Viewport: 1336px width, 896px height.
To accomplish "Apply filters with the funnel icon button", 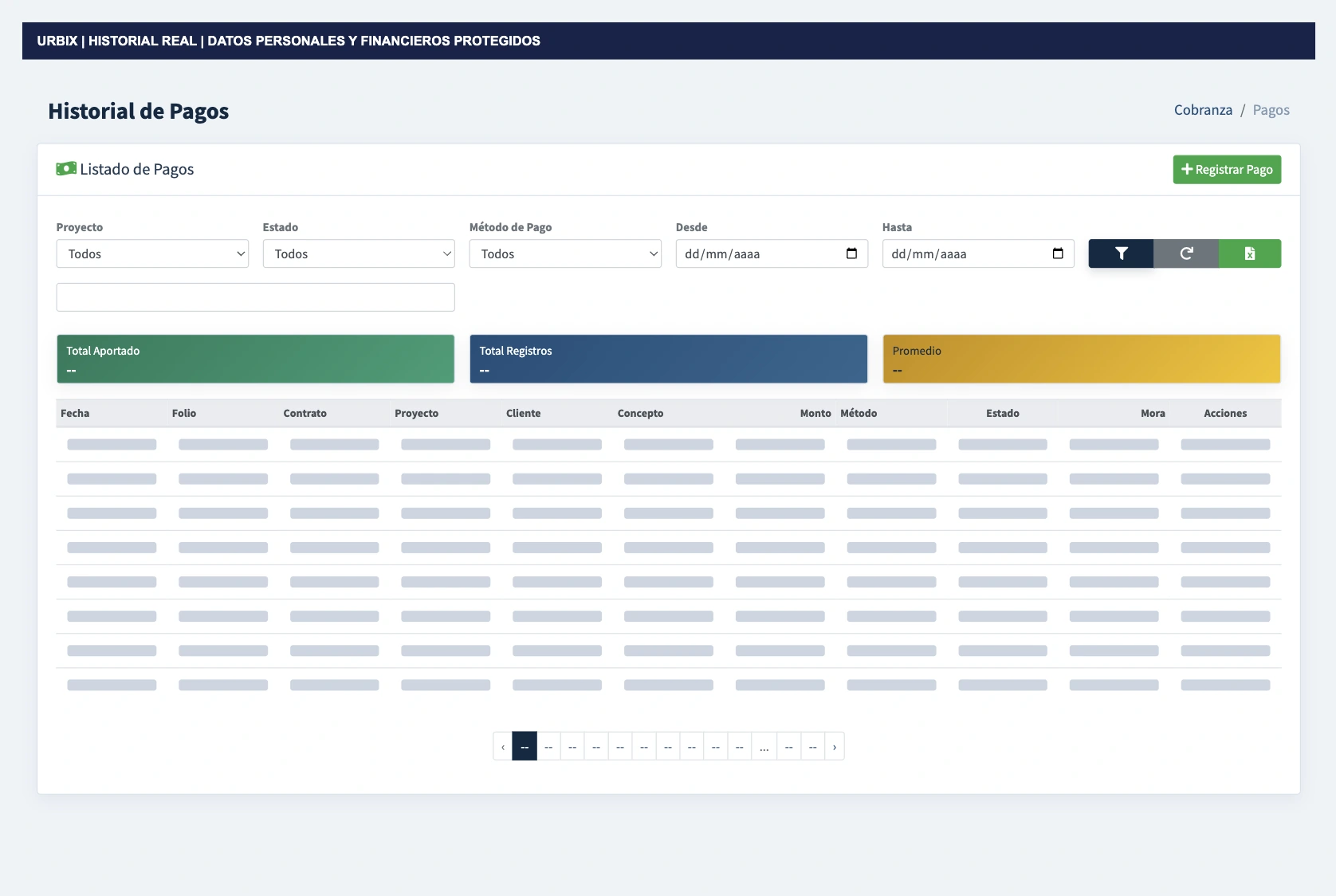I will point(1121,253).
